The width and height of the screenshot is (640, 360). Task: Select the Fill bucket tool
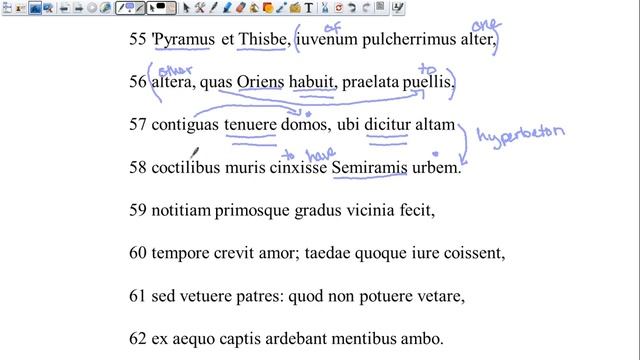(254, 8)
